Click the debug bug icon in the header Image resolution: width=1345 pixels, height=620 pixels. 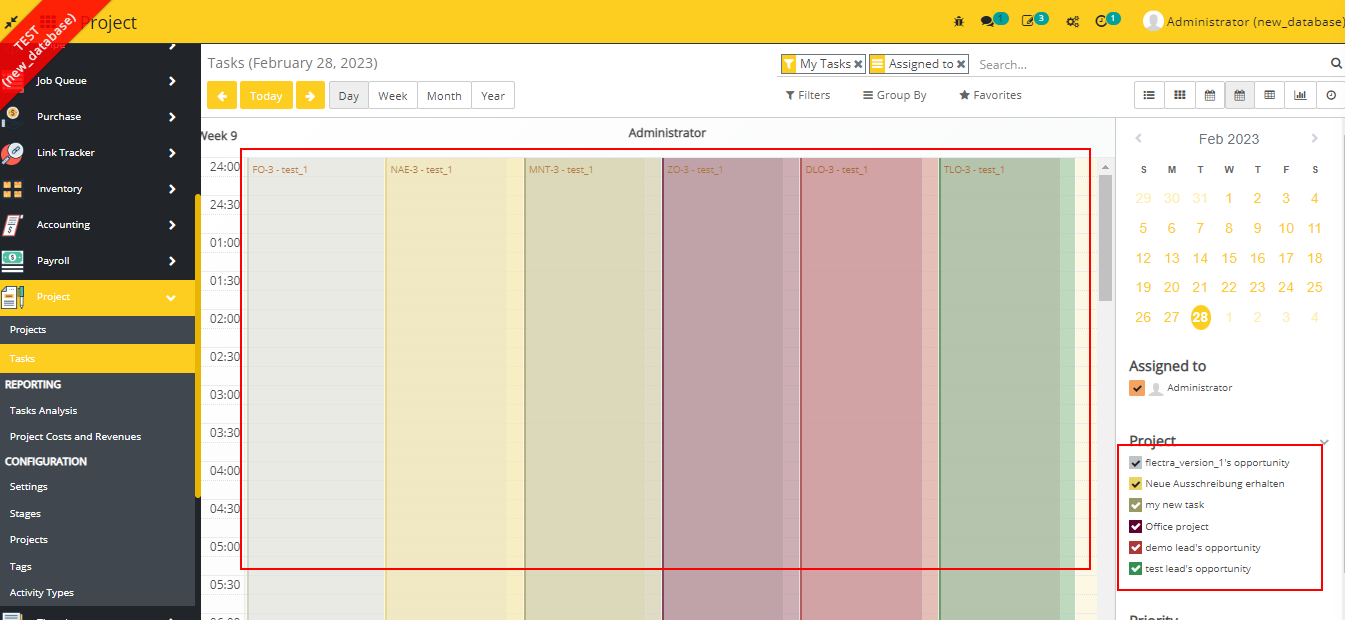click(x=958, y=20)
